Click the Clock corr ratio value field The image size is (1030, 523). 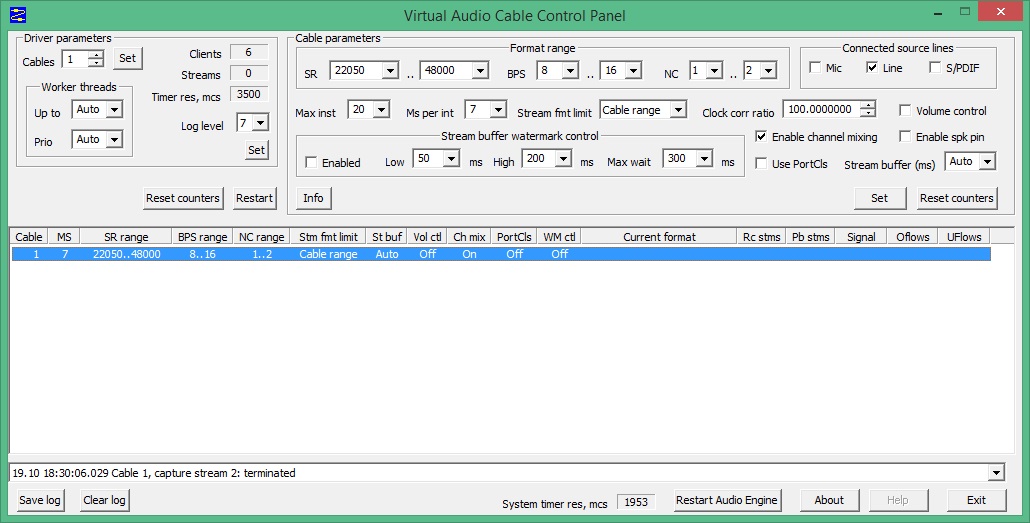click(x=821, y=110)
